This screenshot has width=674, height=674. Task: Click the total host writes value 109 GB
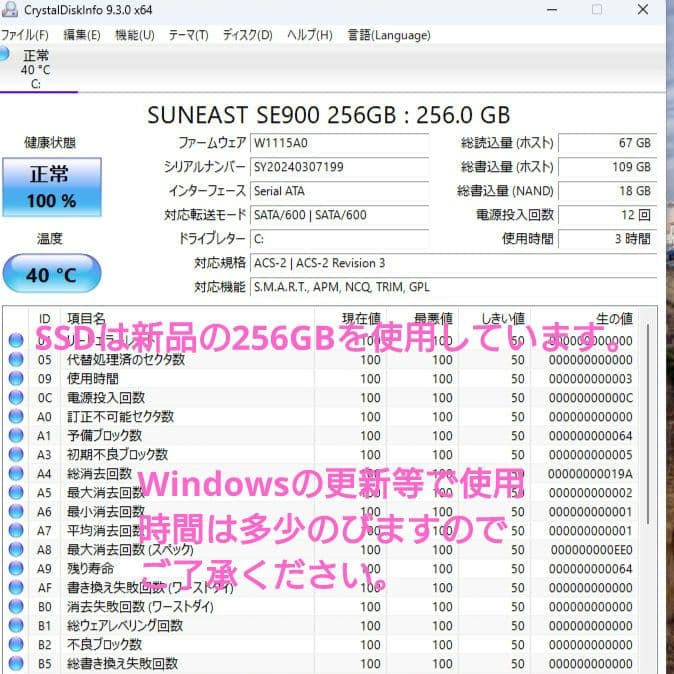click(607, 167)
